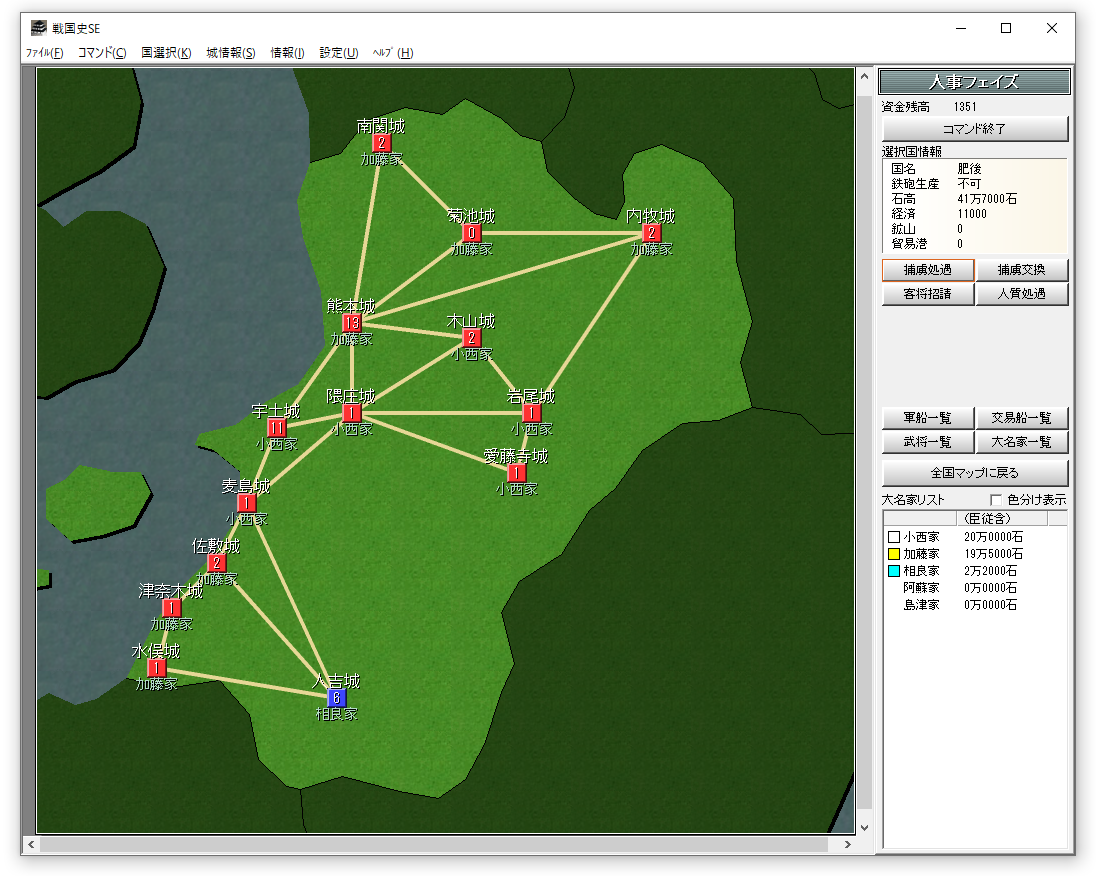
Task: Select the 水俣城 castle marker
Action: click(x=157, y=668)
